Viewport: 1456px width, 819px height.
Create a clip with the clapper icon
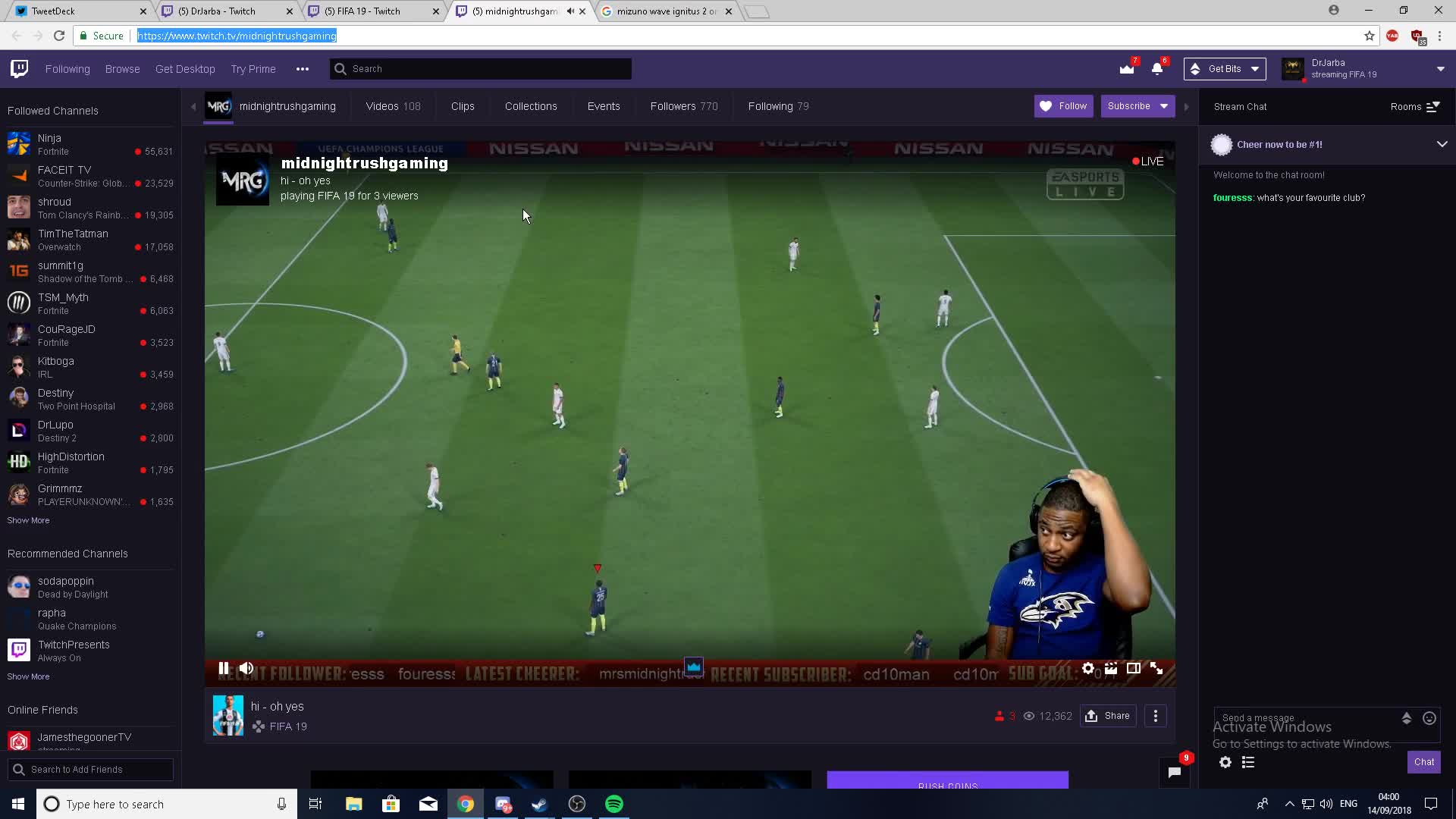[1111, 668]
